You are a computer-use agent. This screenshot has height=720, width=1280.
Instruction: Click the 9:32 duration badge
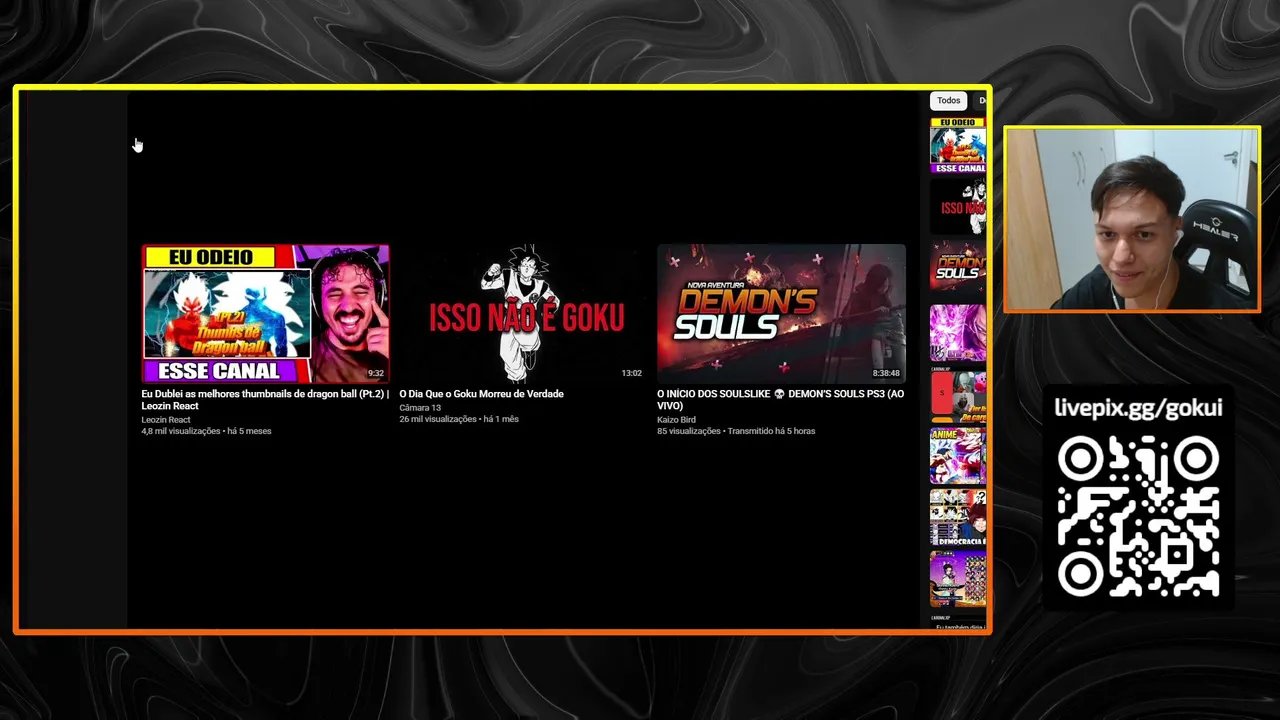click(375, 374)
